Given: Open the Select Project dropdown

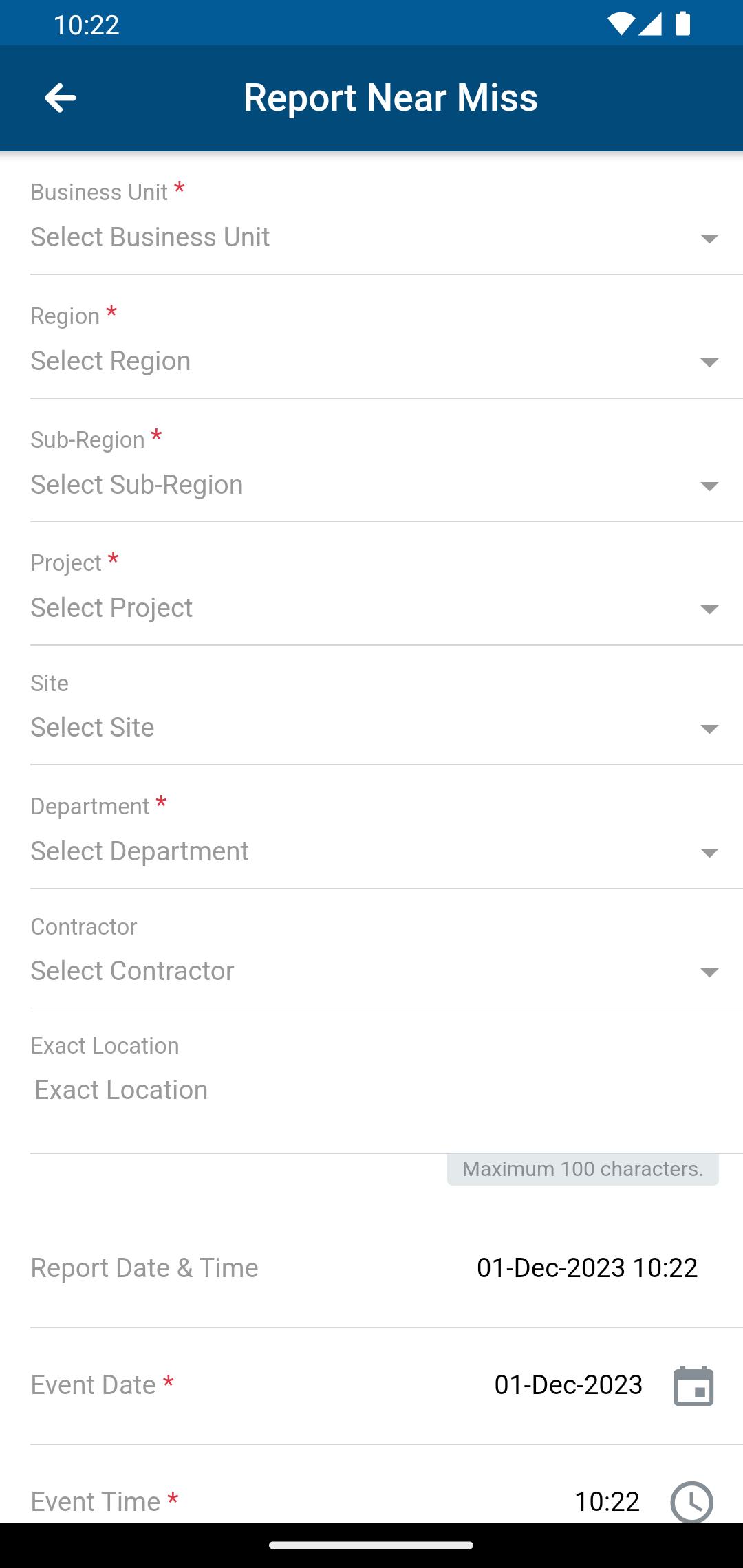Looking at the screenshot, I should click(375, 609).
